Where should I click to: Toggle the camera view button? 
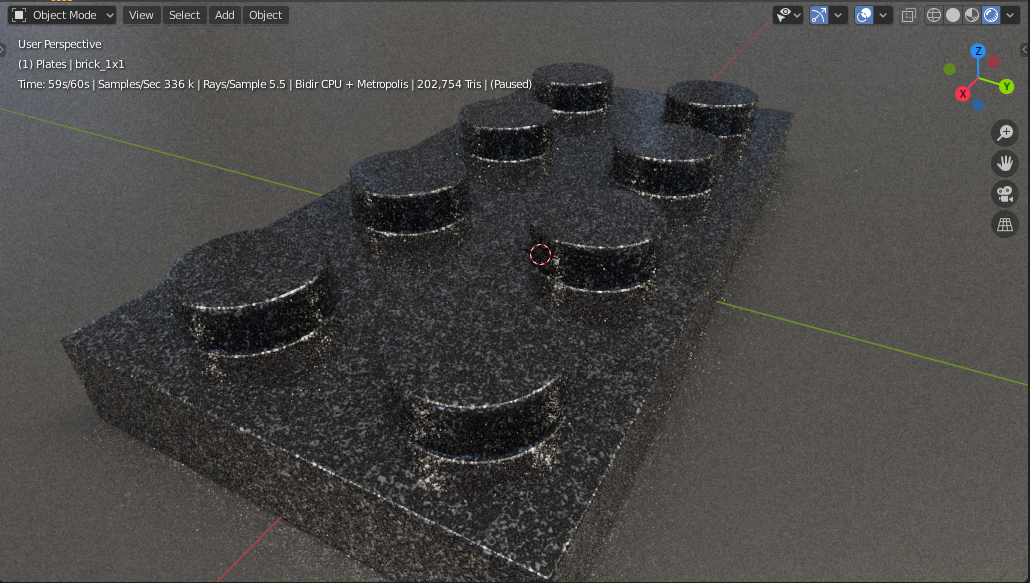tap(1004, 194)
